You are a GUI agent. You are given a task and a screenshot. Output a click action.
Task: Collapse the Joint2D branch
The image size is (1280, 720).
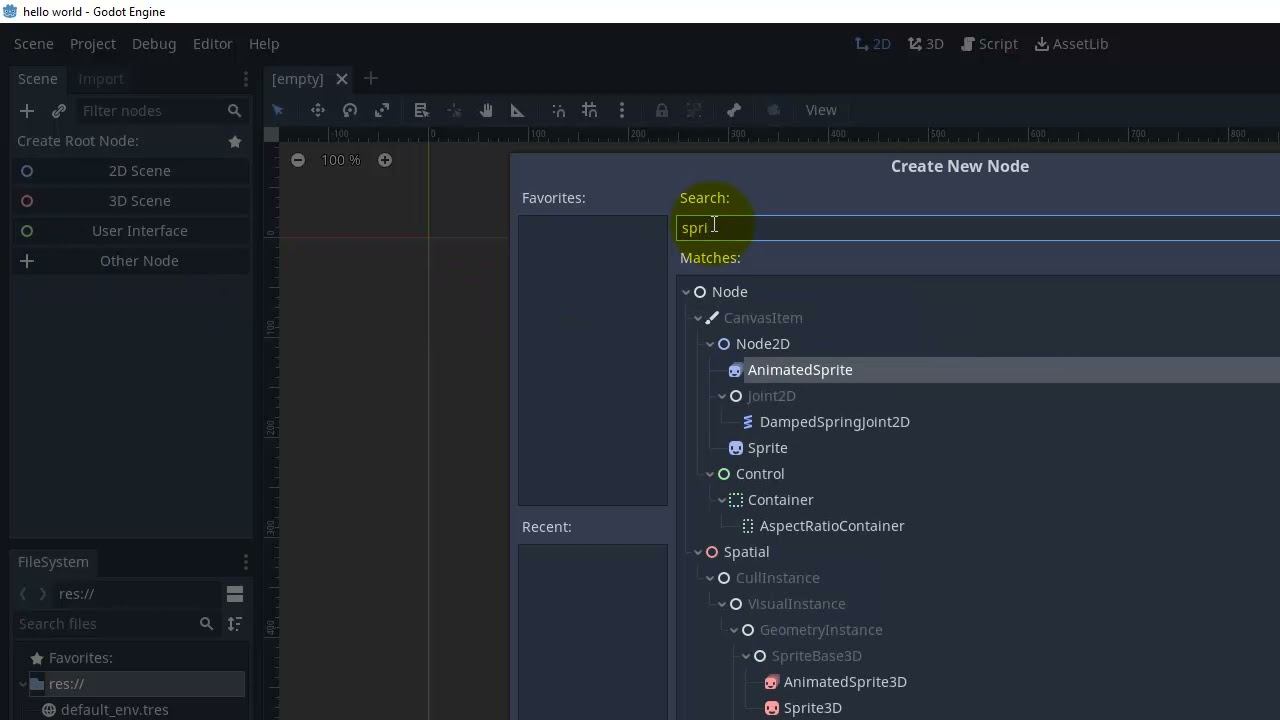[x=722, y=396]
